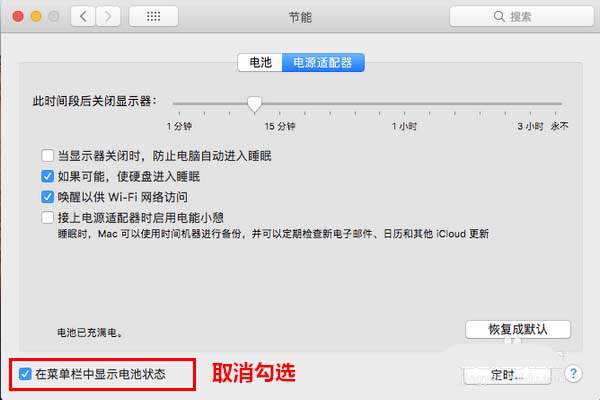
Task: Open the 定时... schedule button
Action: (x=507, y=375)
